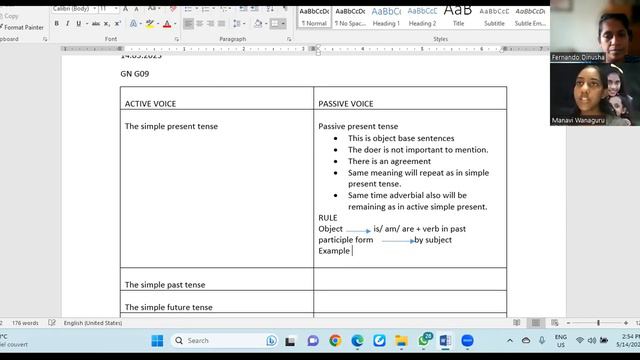This screenshot has height=360, width=640.
Task: Open highlight color dropdown arrow
Action: [x=158, y=24]
